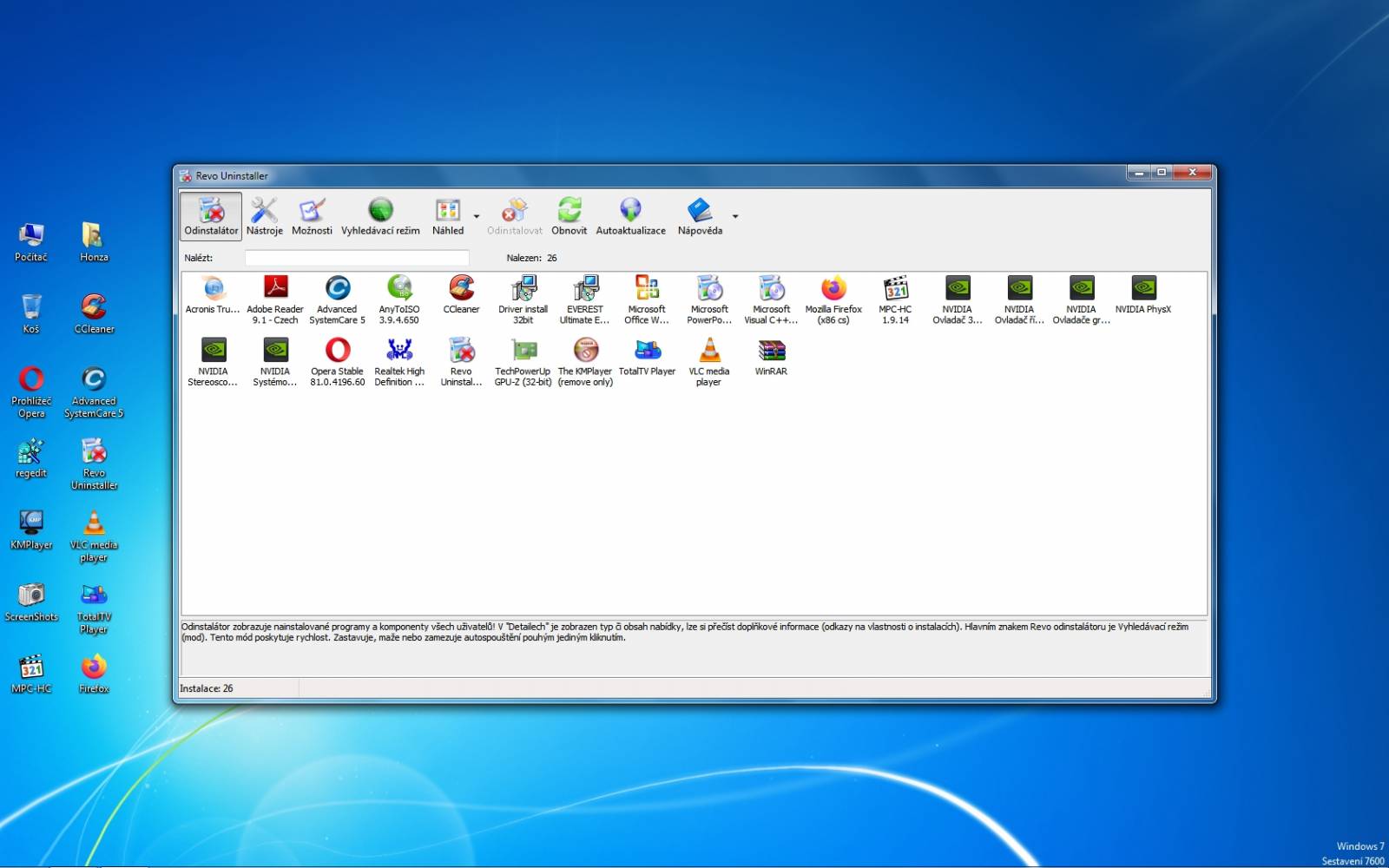
Task: Click the Prohlížeč Opera desktop shortcut
Action: point(31,392)
